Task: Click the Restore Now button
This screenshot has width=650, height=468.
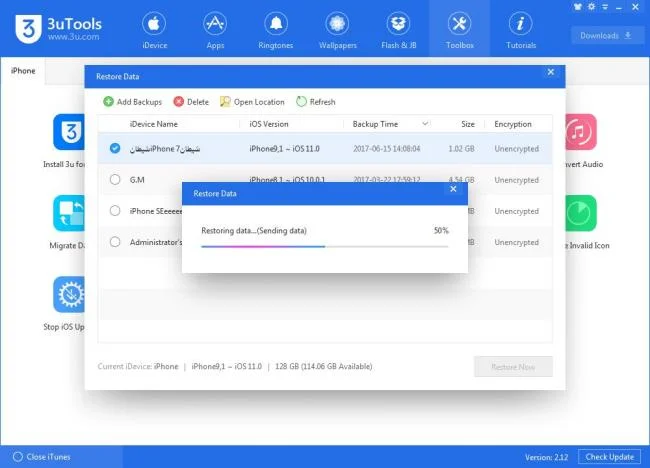Action: (x=513, y=367)
